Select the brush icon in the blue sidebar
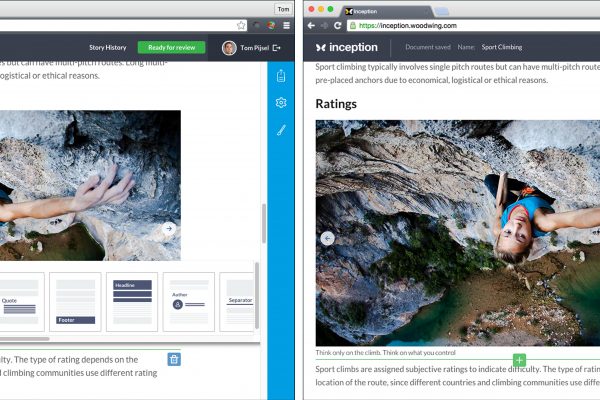Image resolution: width=600 pixels, height=400 pixels. (x=281, y=130)
